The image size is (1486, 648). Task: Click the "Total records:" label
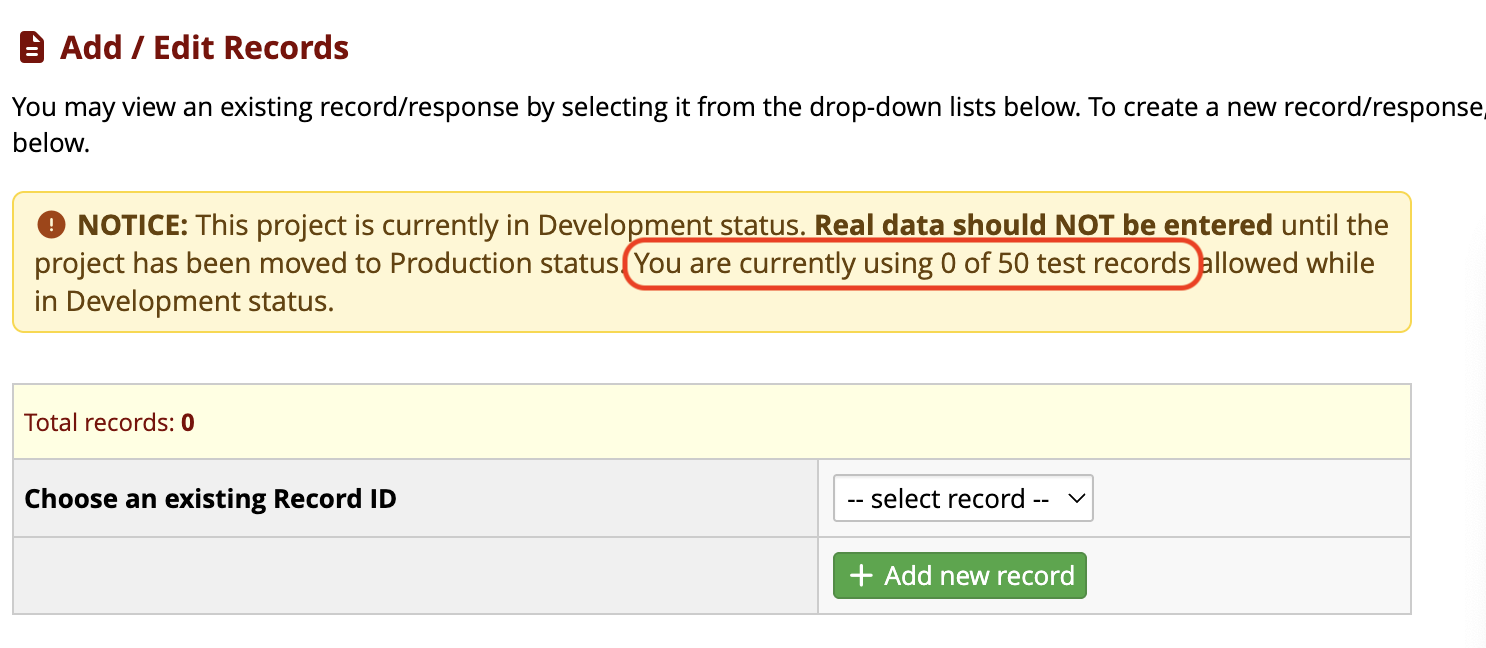(98, 423)
